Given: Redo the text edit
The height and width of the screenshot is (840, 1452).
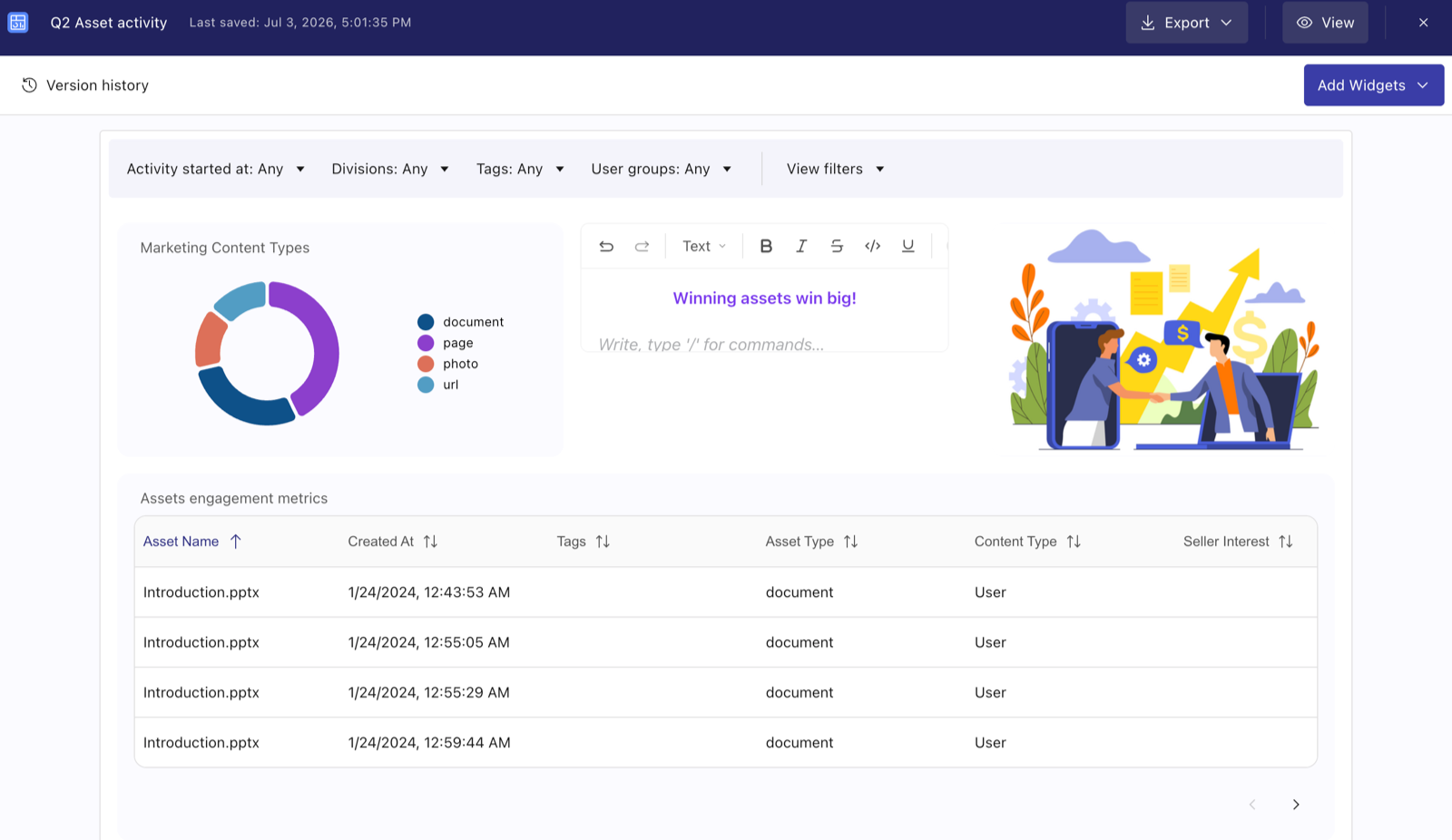Looking at the screenshot, I should pyautogui.click(x=642, y=246).
